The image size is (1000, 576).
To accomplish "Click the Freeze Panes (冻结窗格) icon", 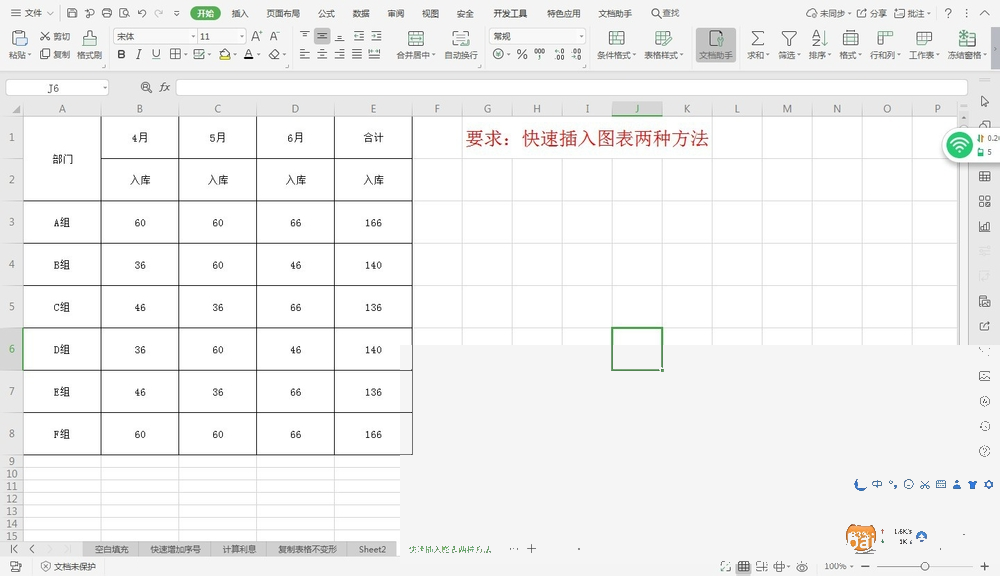I will pyautogui.click(x=967, y=38).
